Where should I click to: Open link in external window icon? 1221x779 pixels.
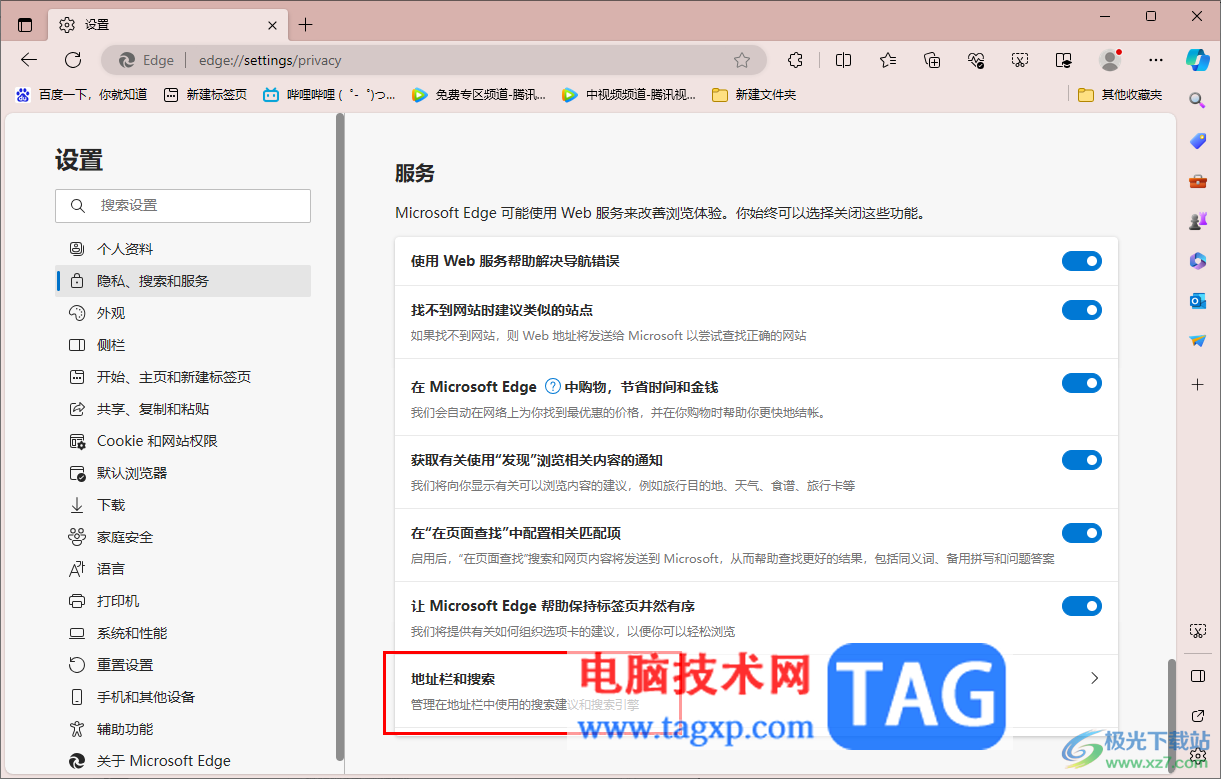pos(1197,716)
